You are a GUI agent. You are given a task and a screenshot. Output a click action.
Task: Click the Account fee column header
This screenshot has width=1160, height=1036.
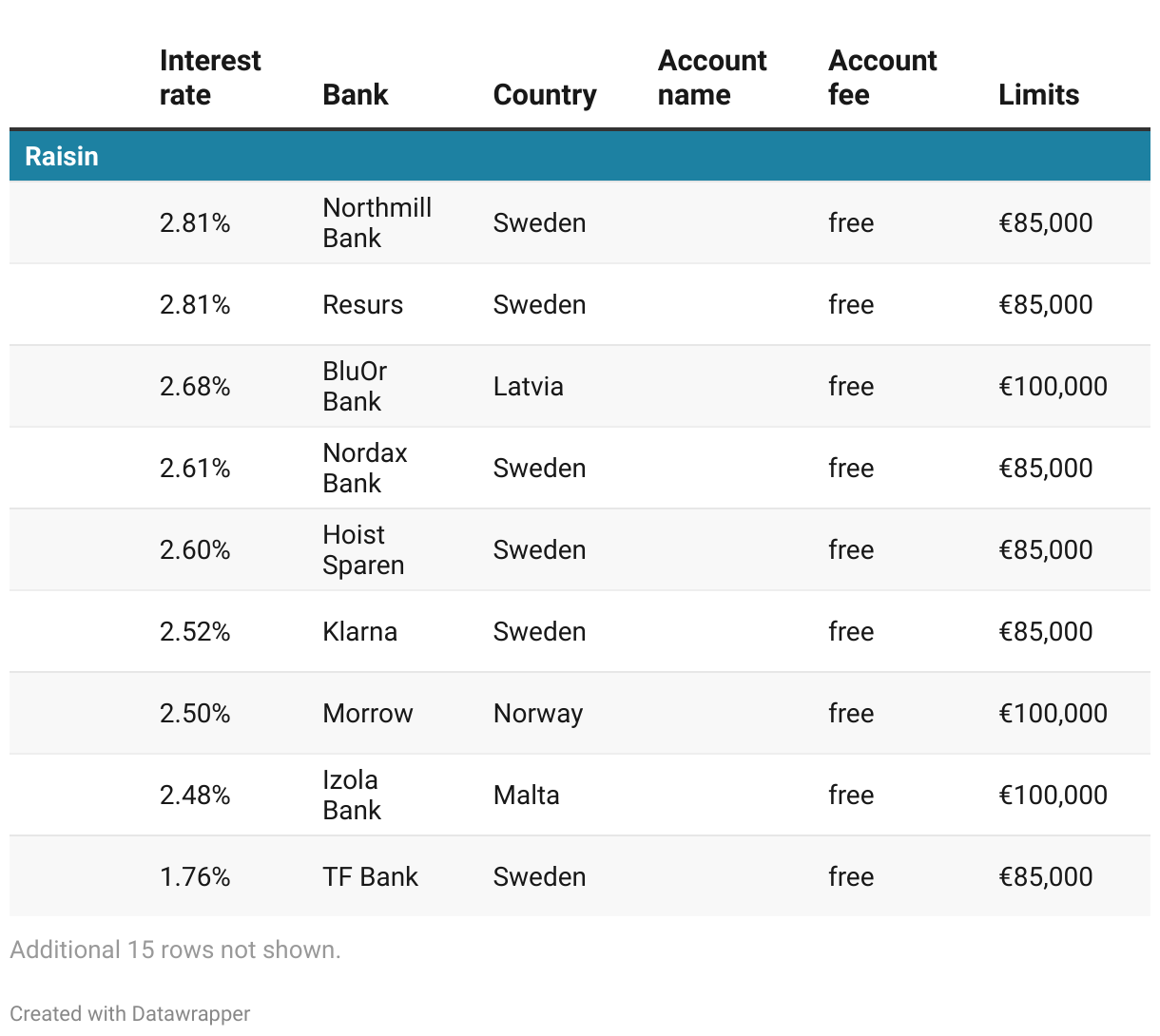pyautogui.click(x=882, y=78)
